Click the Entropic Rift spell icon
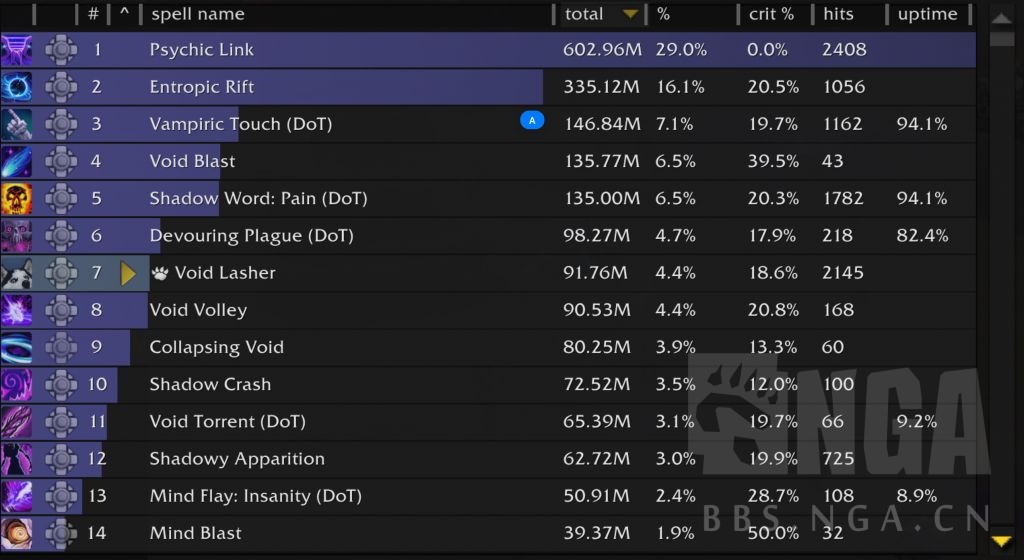 [x=16, y=87]
